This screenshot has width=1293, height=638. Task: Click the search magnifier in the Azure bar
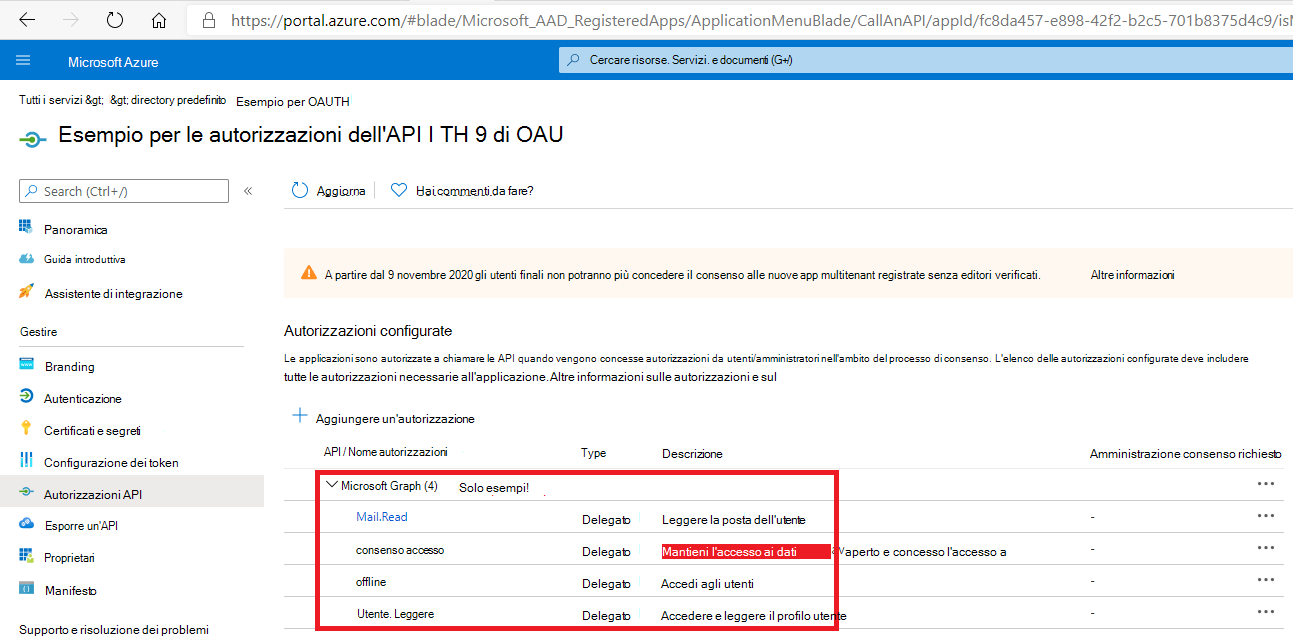573,60
